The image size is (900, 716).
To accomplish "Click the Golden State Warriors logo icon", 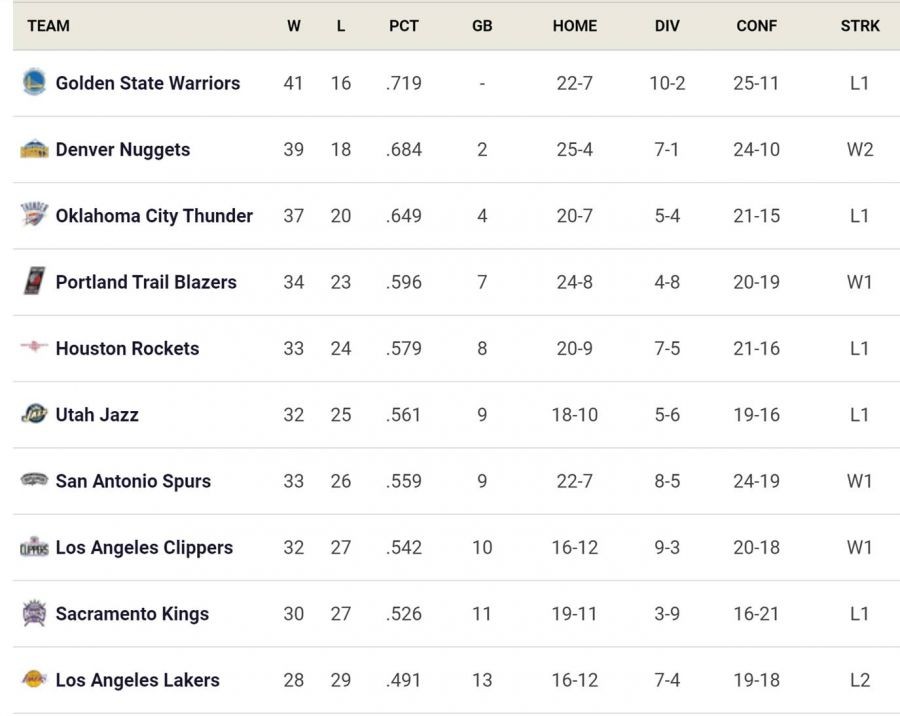I will pos(34,83).
